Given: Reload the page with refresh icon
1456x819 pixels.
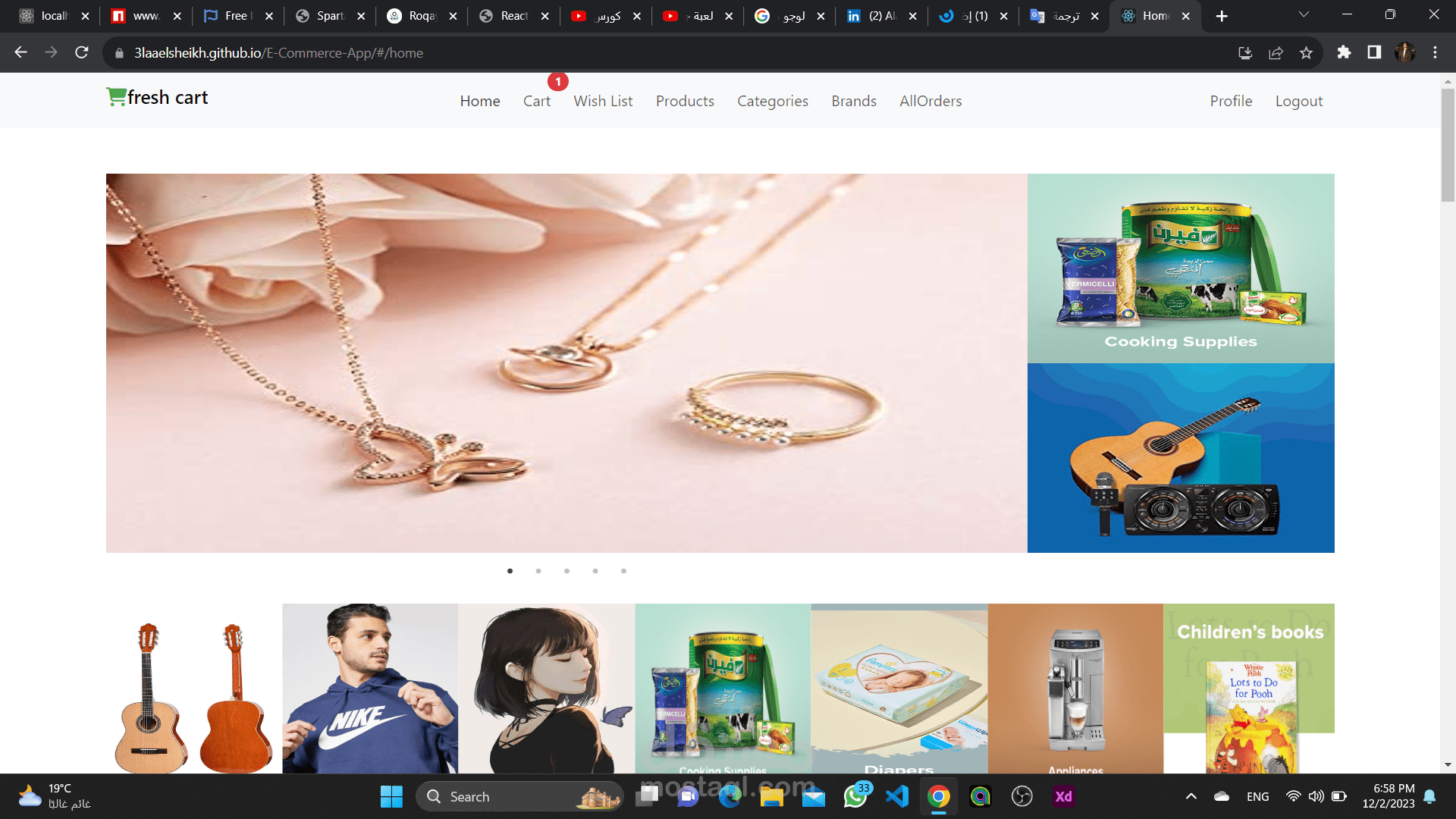Looking at the screenshot, I should click(82, 52).
